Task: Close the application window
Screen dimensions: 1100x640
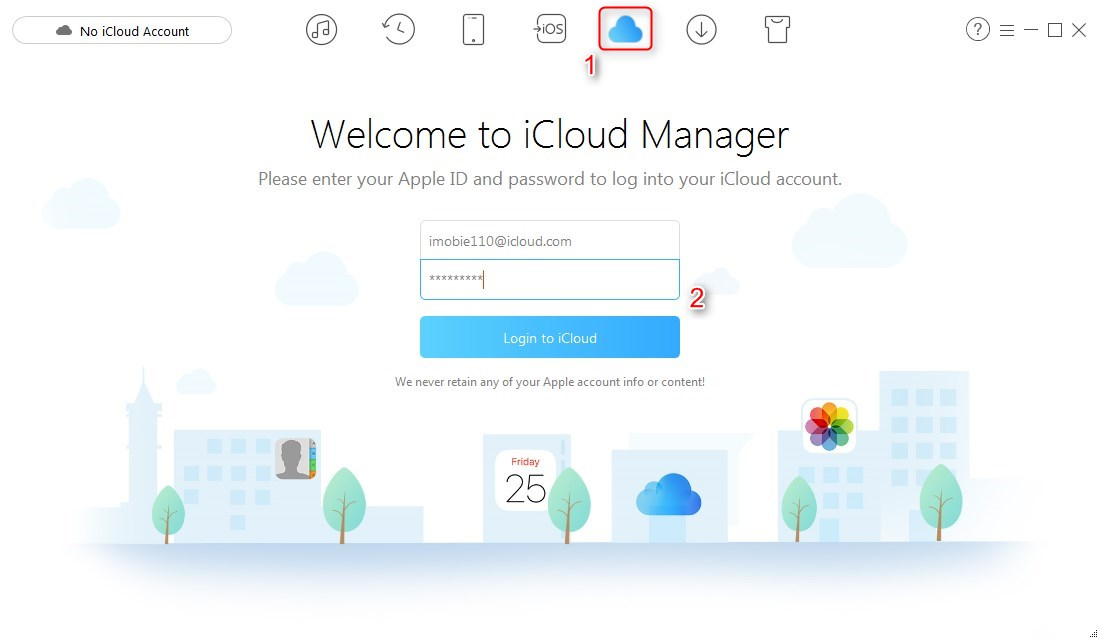Action: [1079, 29]
